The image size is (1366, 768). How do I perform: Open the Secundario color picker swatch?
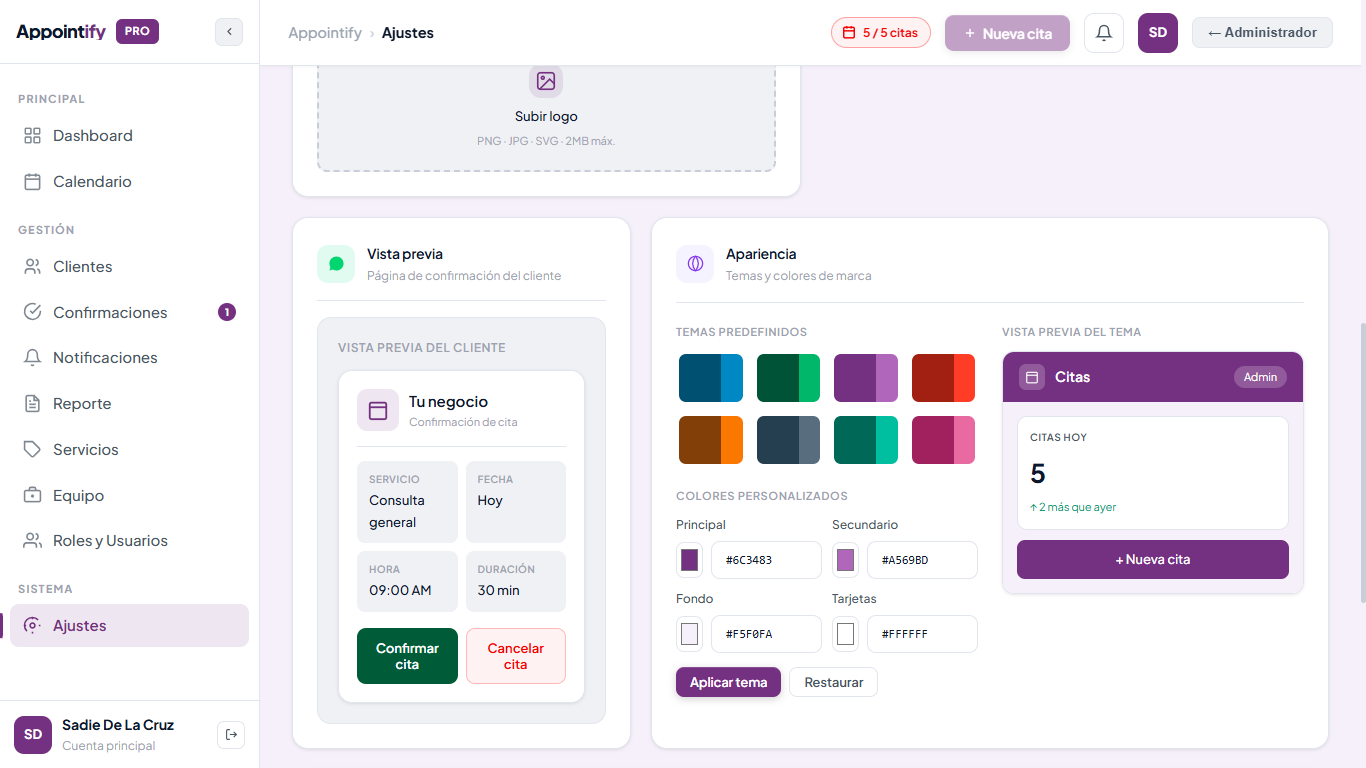click(845, 560)
